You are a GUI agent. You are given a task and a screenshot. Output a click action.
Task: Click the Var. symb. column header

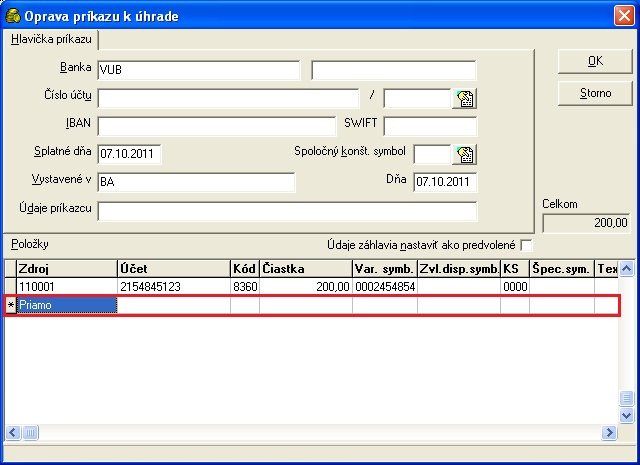(384, 269)
